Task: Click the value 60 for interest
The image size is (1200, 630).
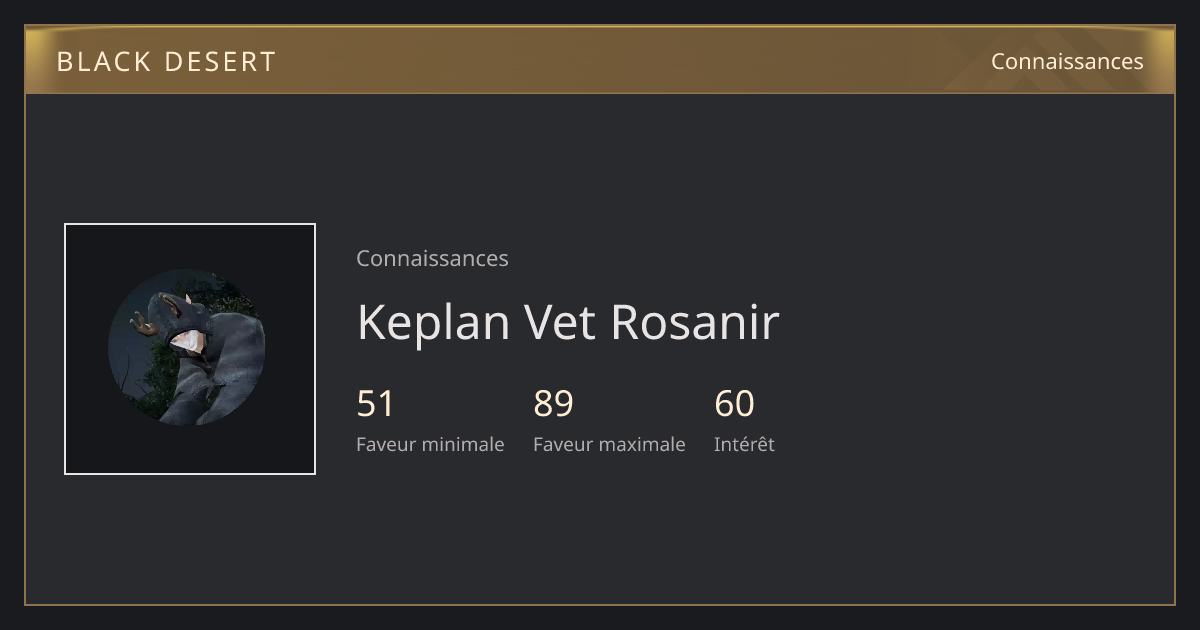Action: click(x=734, y=404)
